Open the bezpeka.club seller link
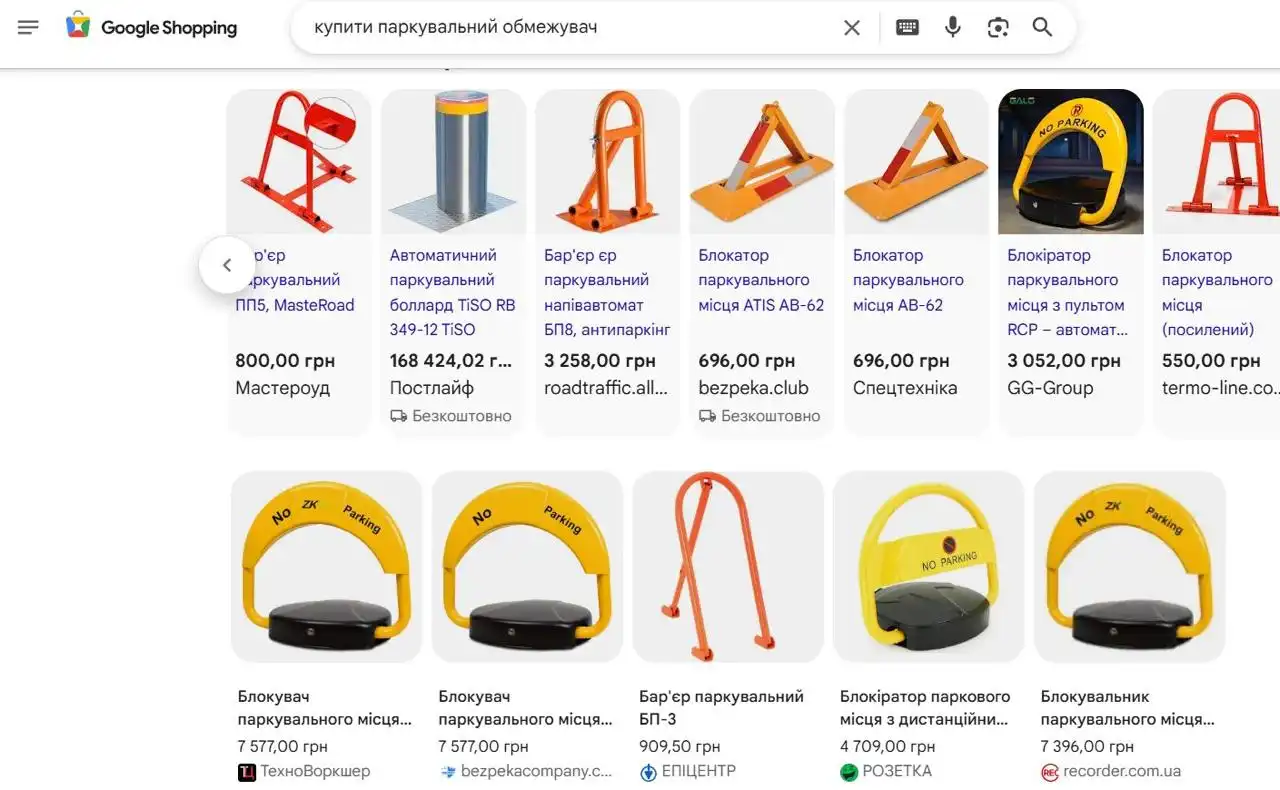The width and height of the screenshot is (1280, 790). [755, 387]
